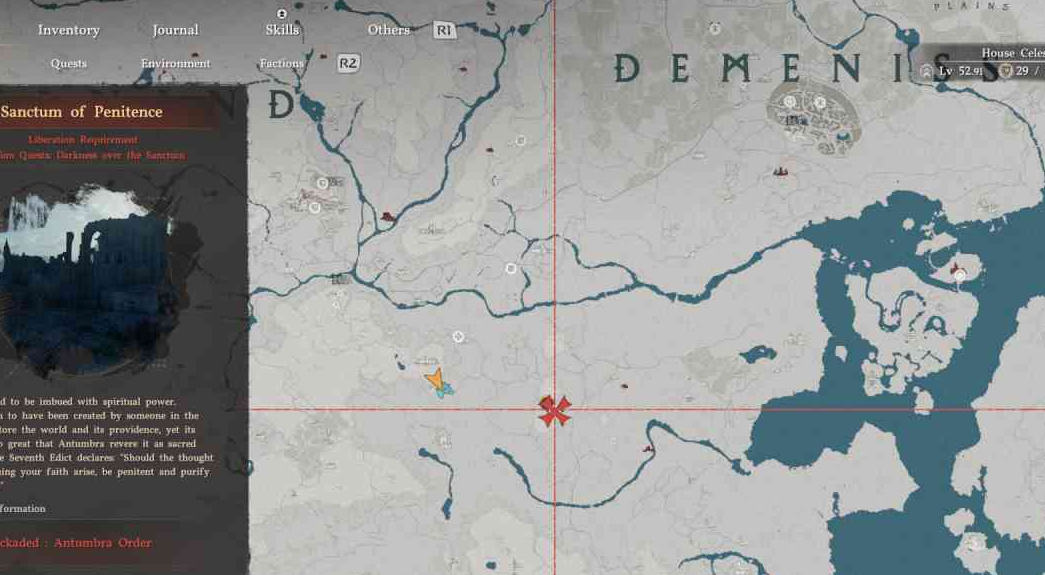Click the small red marker left of R2
The width and height of the screenshot is (1045, 575).
324,57
